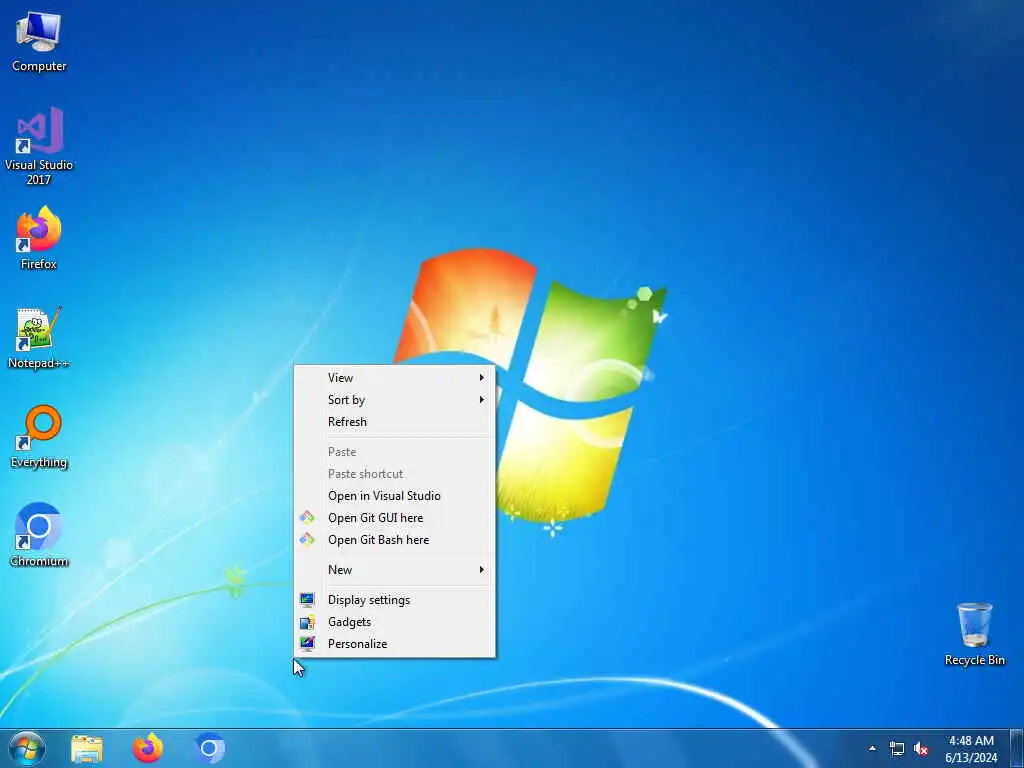1024x768 pixels.
Task: Expand the View submenu
Action: [394, 377]
